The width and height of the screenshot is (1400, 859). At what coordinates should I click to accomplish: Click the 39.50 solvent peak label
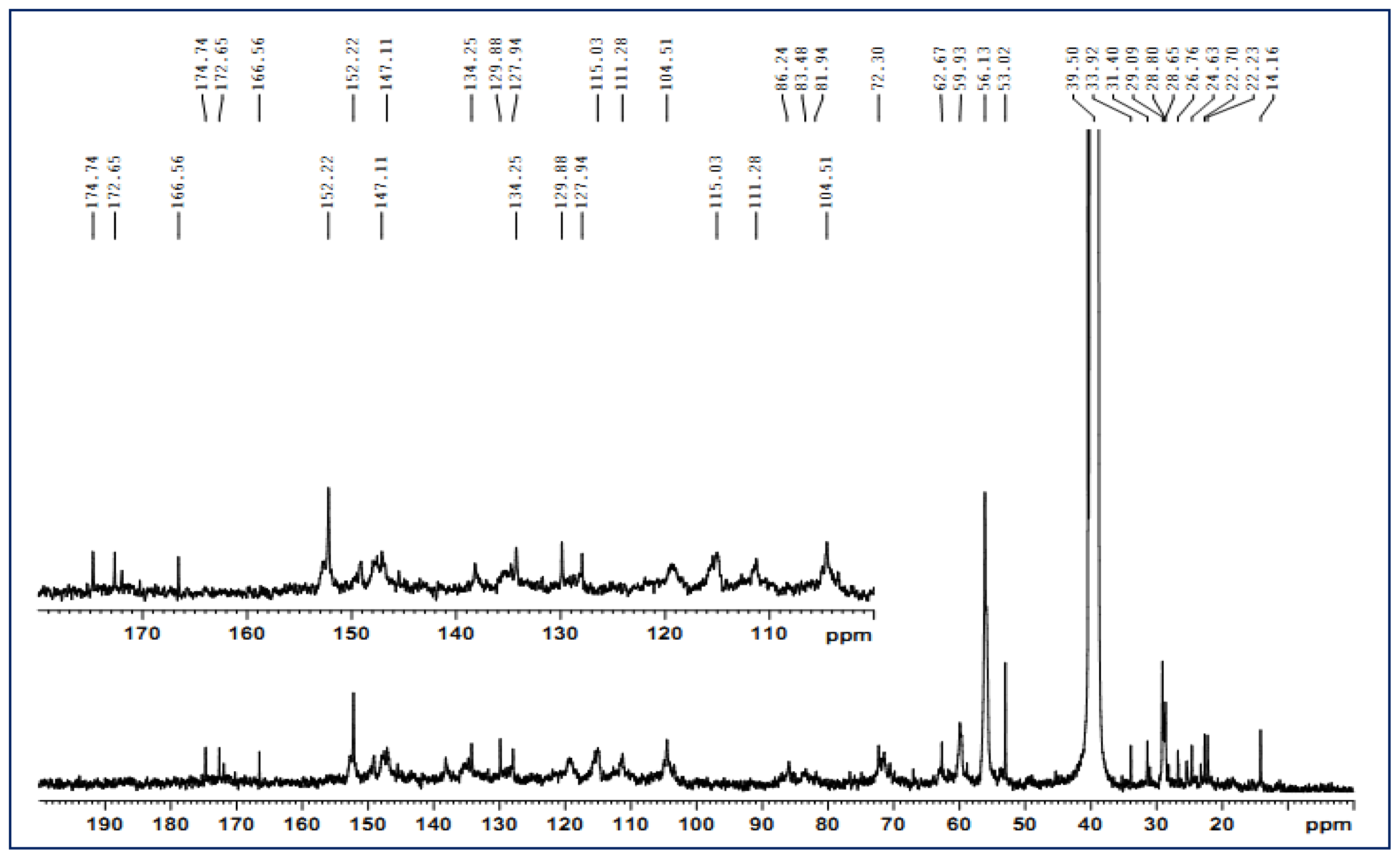pos(1072,69)
